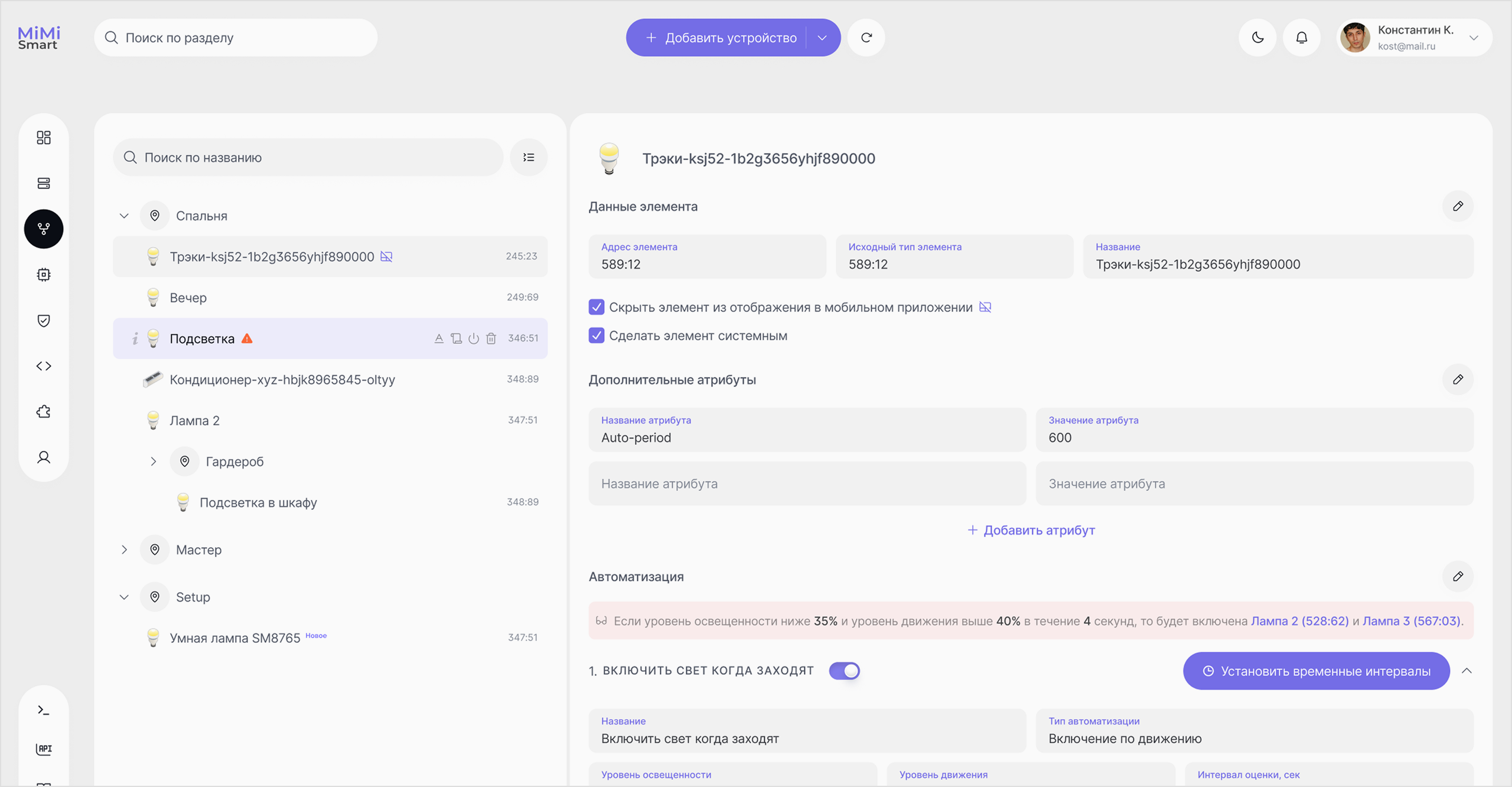Collapse the Спальня room group
The image size is (1512, 787).
(124, 216)
